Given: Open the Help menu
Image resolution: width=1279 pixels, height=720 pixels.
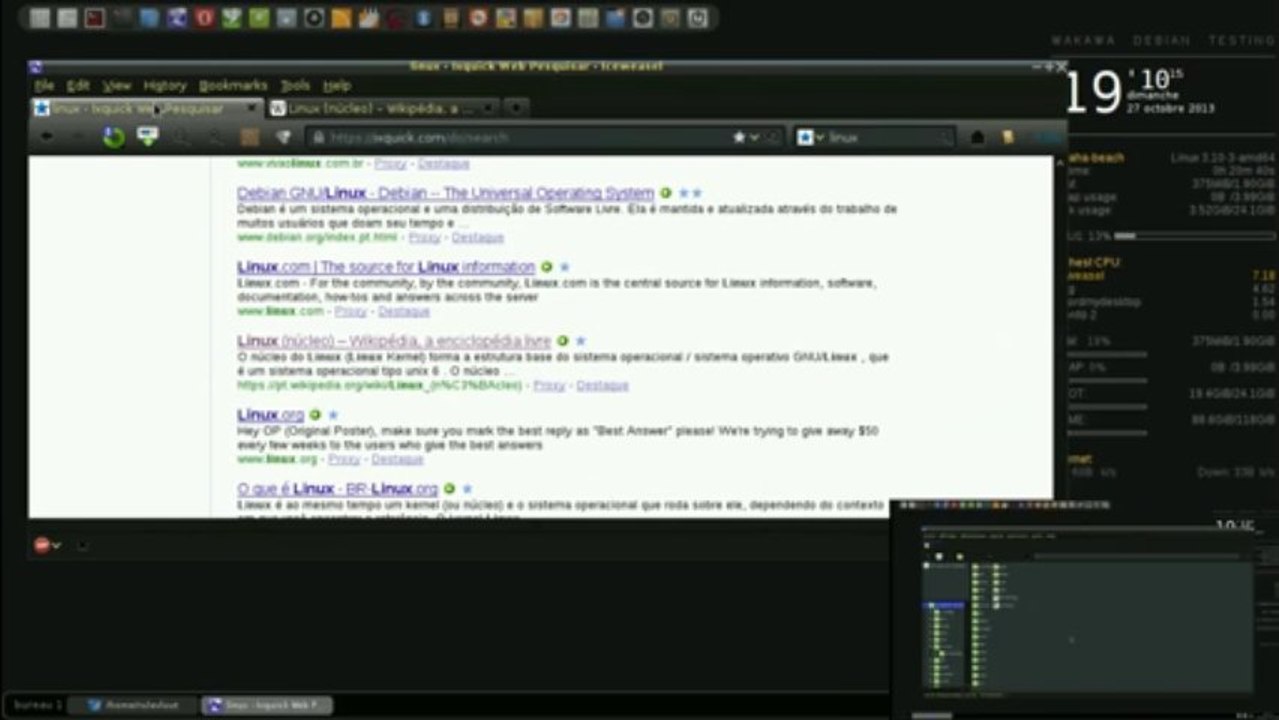Looking at the screenshot, I should pyautogui.click(x=337, y=86).
